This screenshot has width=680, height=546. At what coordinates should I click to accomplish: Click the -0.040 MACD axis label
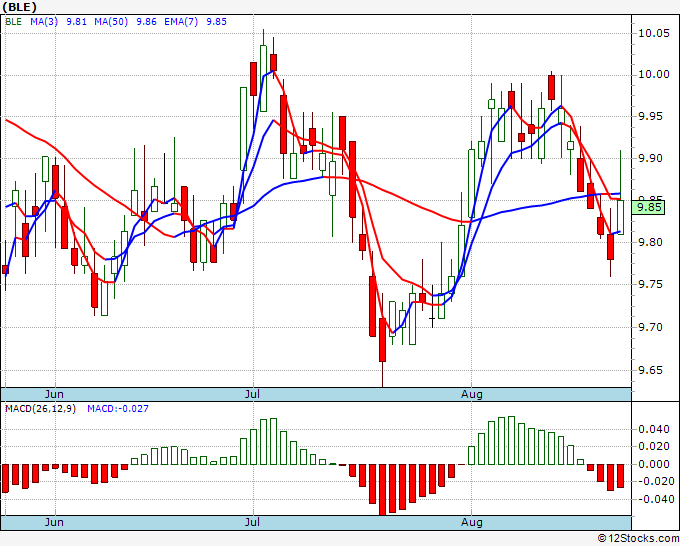pyautogui.click(x=654, y=499)
